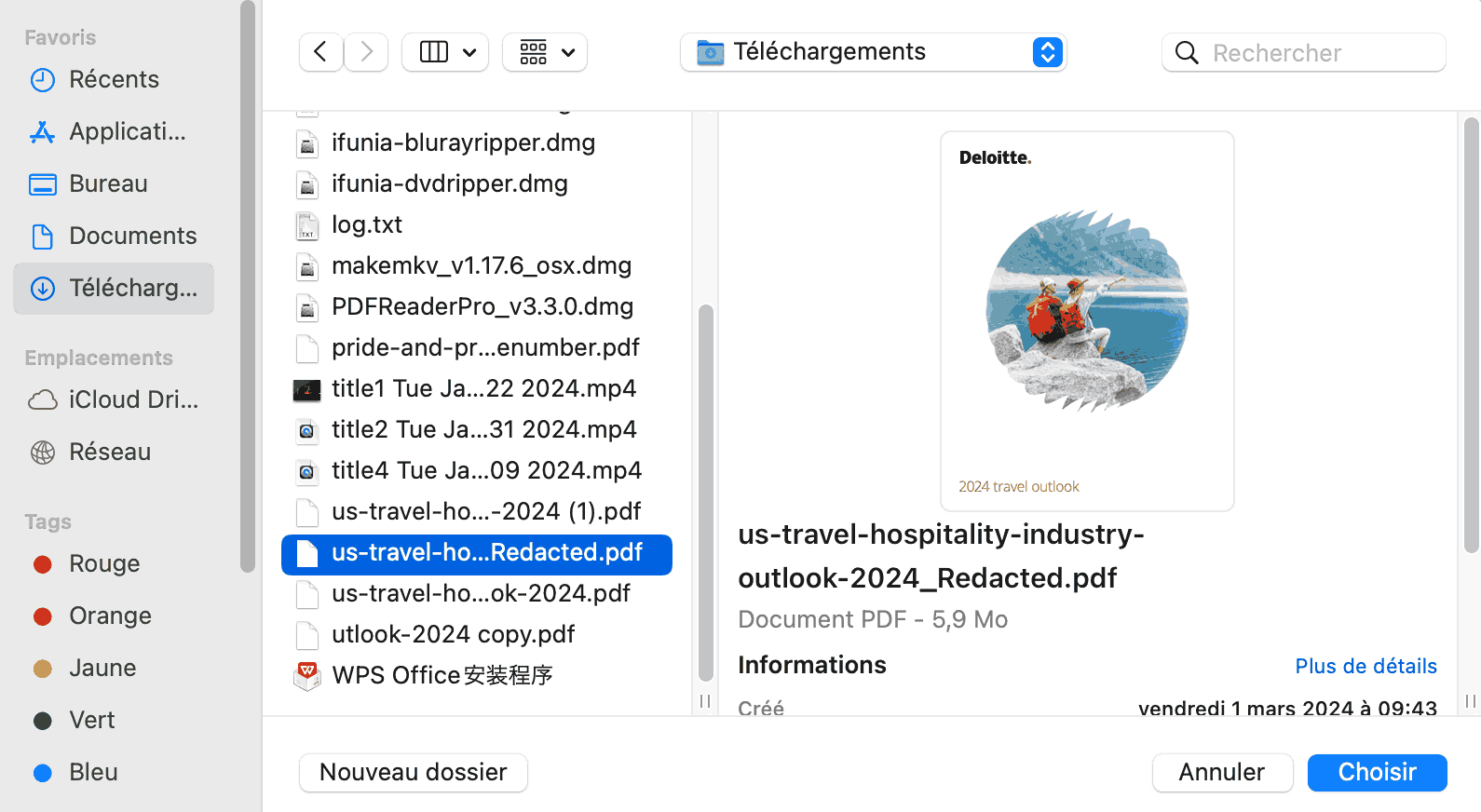Click the PDFReaderPro disk image icon
Viewport: 1481px width, 812px height.
[x=307, y=307]
